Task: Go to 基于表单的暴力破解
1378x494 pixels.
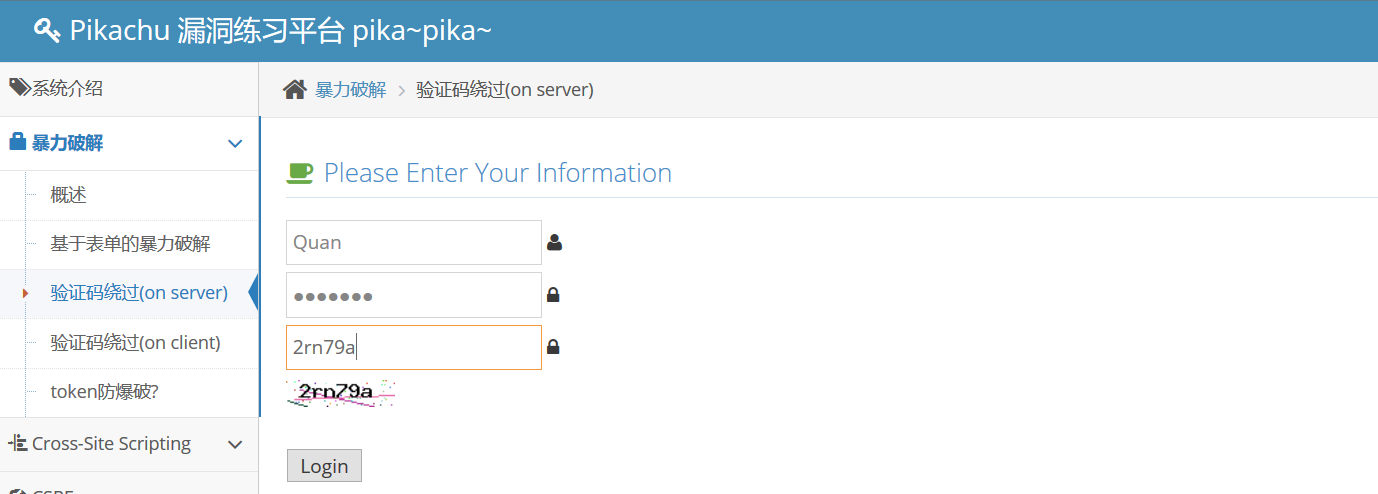Action: pyautogui.click(x=130, y=244)
